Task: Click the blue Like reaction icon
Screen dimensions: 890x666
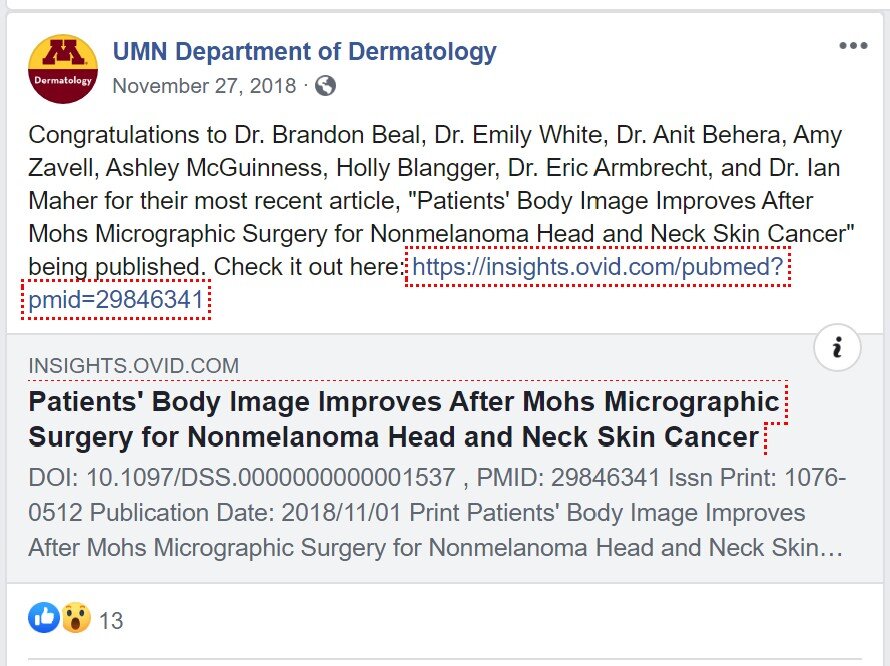Action: [44, 617]
